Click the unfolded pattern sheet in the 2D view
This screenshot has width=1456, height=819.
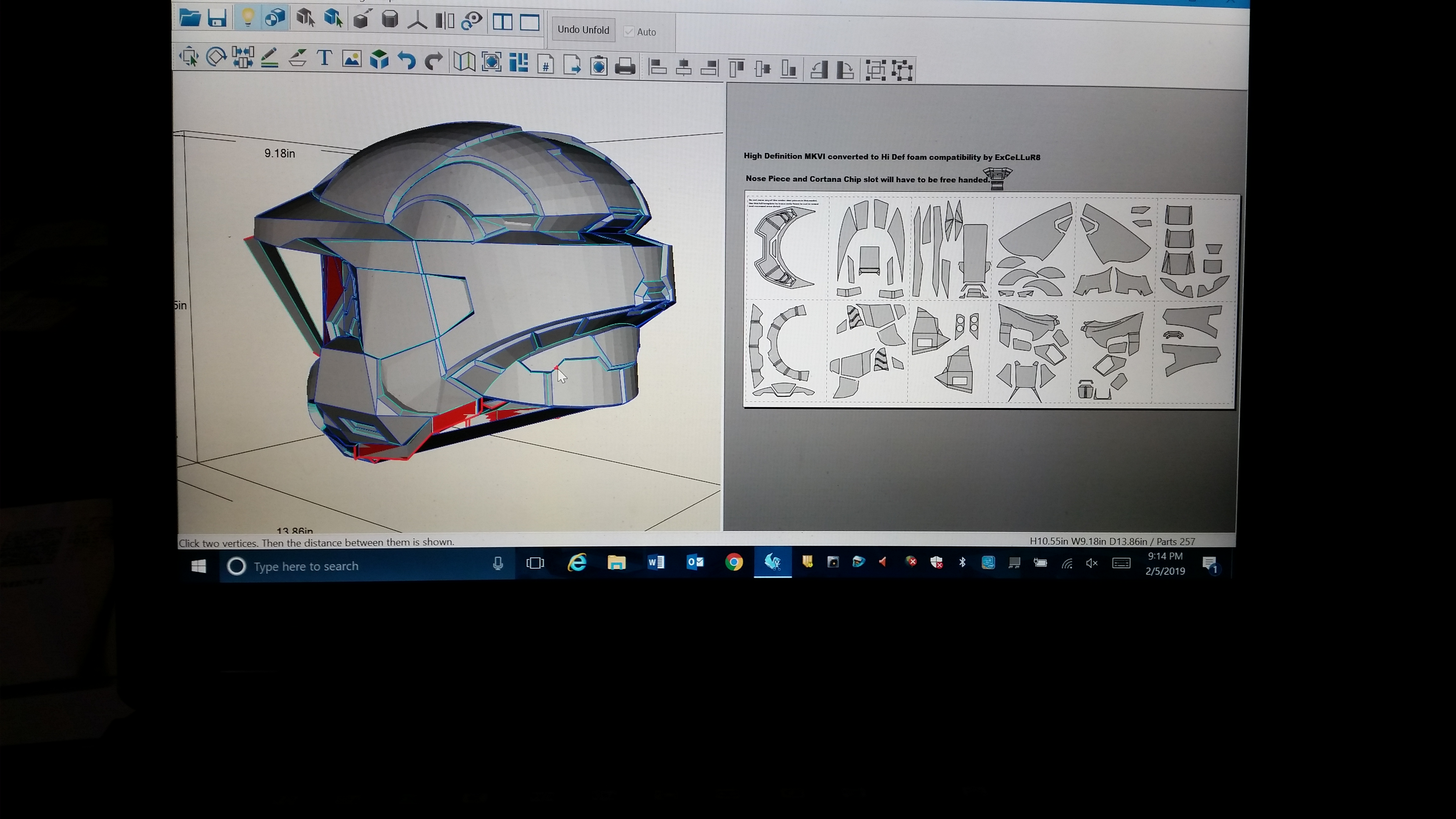click(x=989, y=300)
